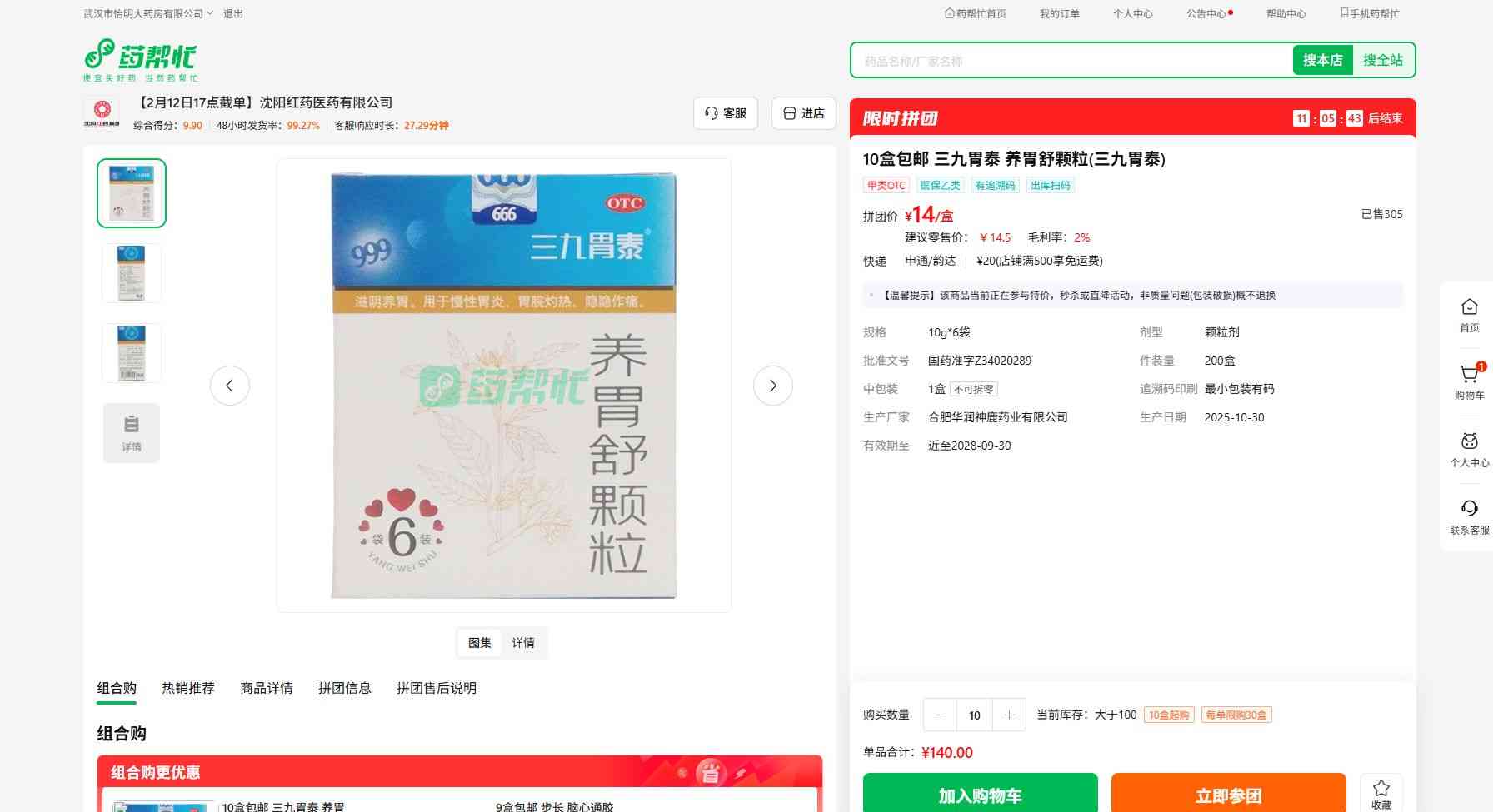Open the shopping cart in right sidebar
This screenshot has width=1493, height=812.
1469,376
